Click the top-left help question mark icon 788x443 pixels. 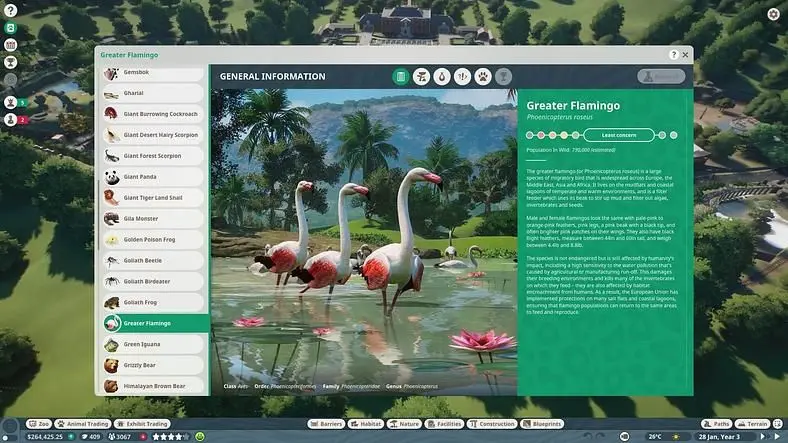[x=11, y=10]
